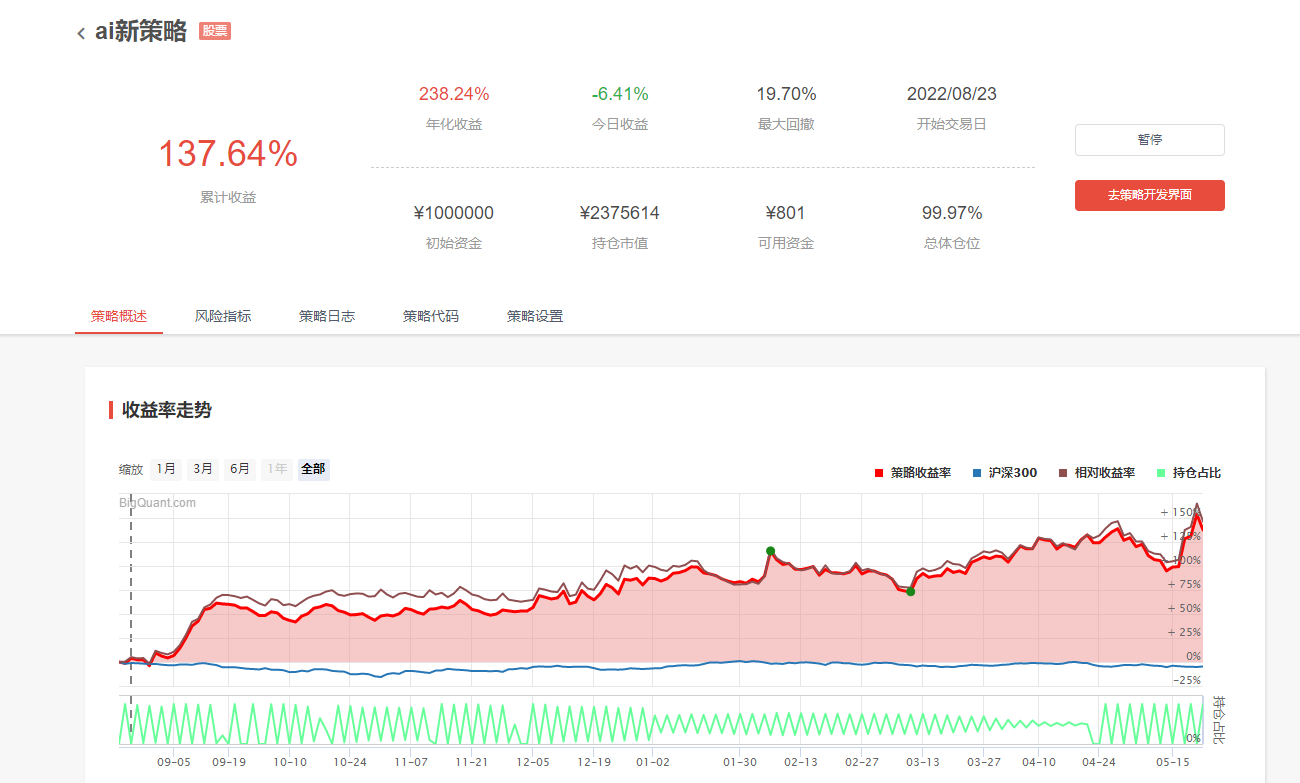Click the blue square icon for 沪深300

coord(976,473)
